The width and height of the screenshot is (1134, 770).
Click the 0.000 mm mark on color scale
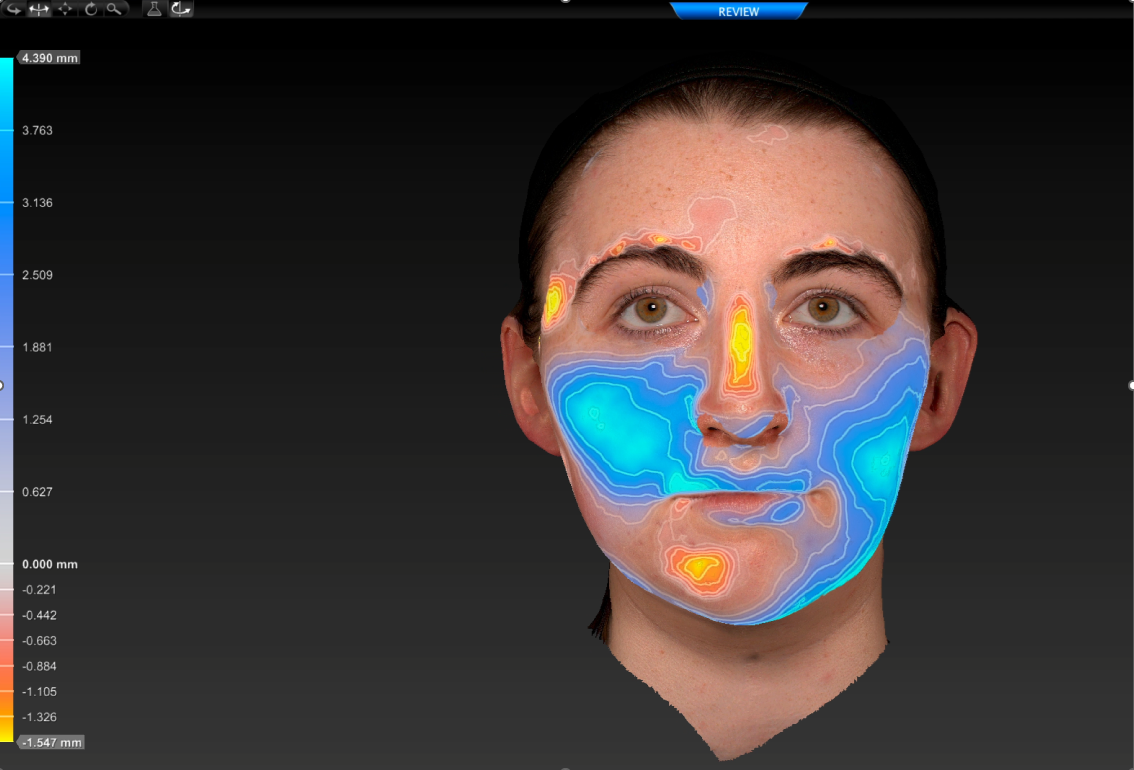coord(49,565)
